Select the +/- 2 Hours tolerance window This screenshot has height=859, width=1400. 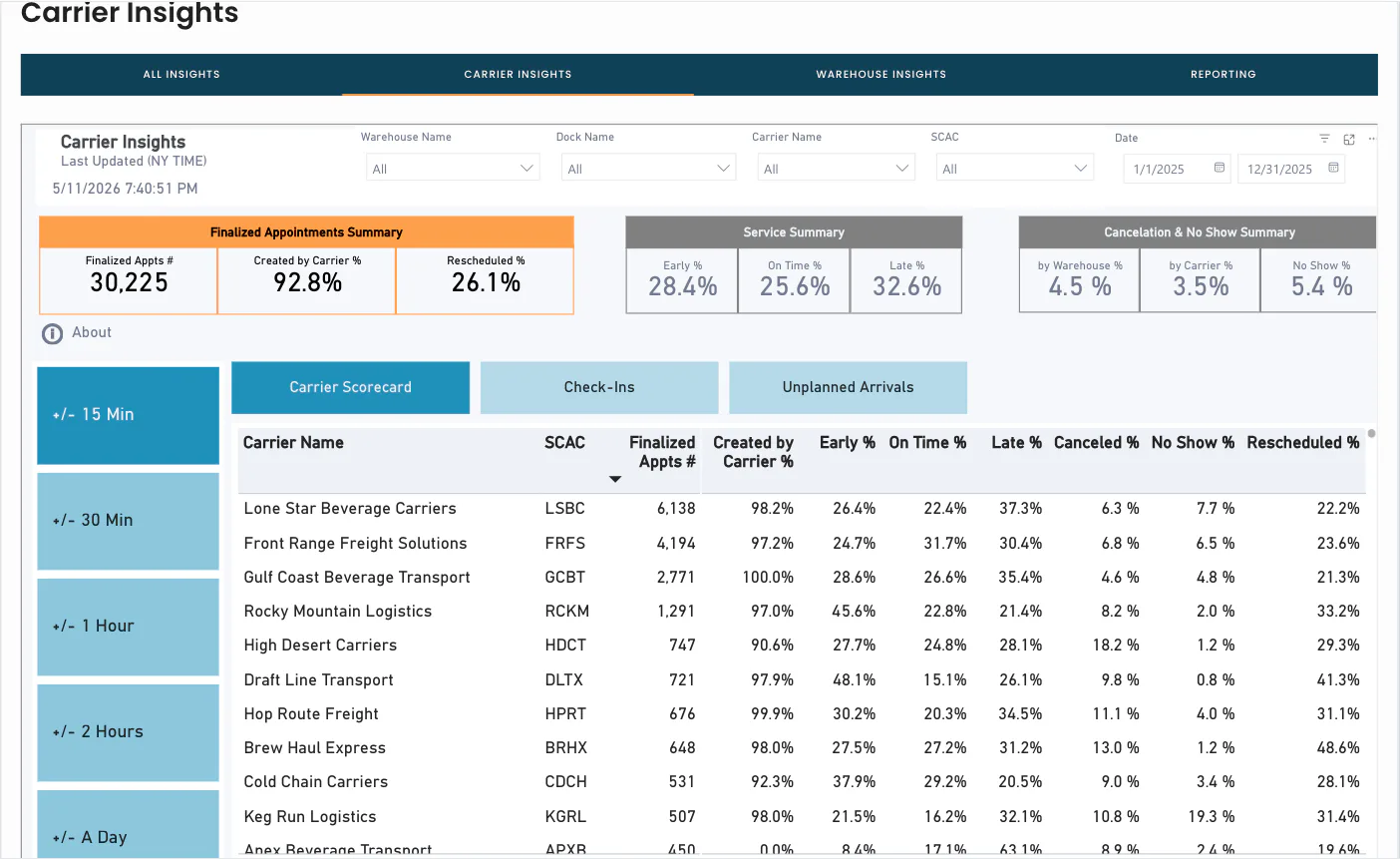128,732
